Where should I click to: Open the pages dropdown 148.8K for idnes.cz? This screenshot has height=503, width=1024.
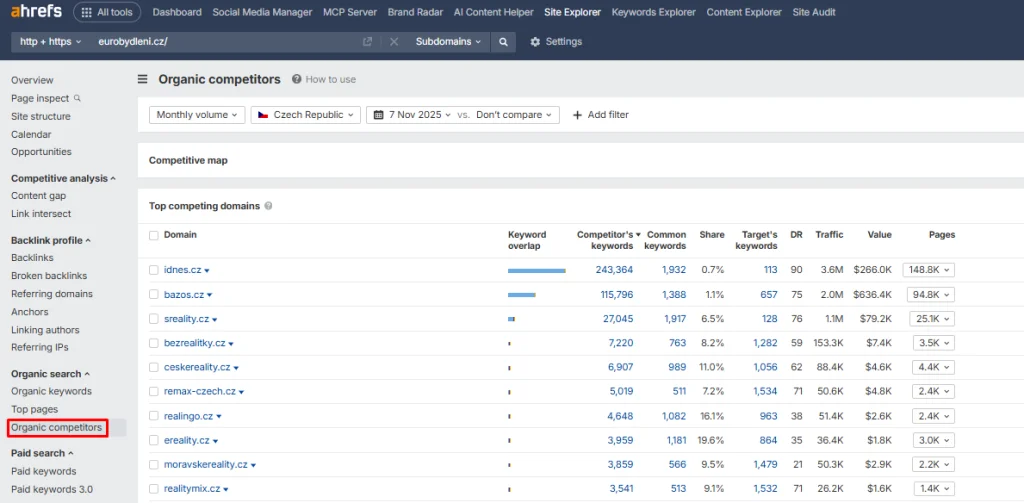[929, 270]
